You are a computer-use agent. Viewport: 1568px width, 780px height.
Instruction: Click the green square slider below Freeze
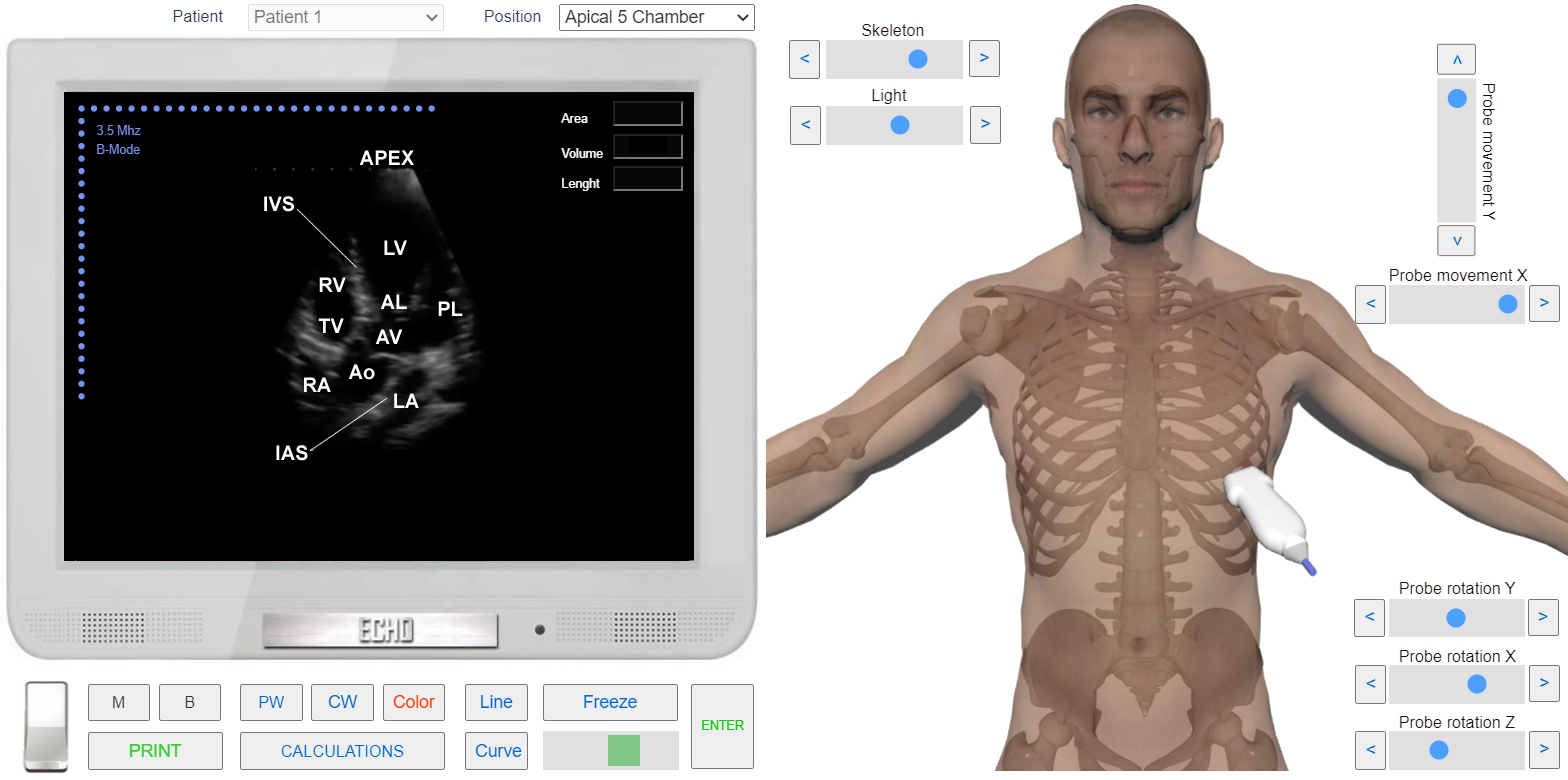(623, 750)
